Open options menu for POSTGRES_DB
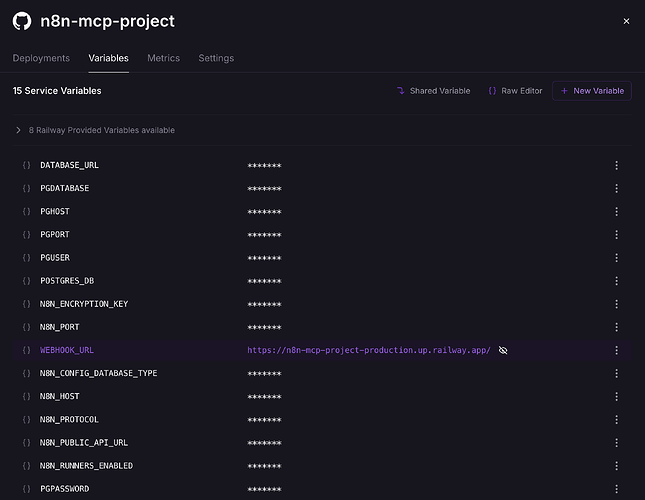 616,281
